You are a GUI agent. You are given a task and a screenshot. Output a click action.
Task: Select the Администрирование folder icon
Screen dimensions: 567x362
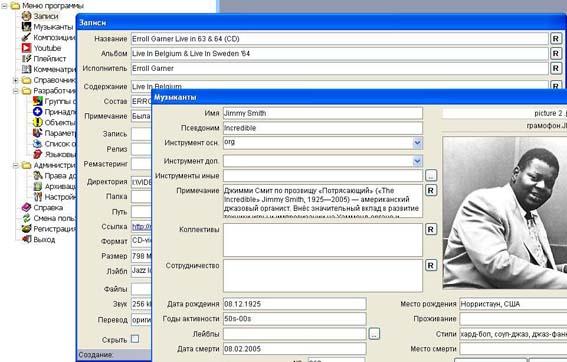[26, 165]
